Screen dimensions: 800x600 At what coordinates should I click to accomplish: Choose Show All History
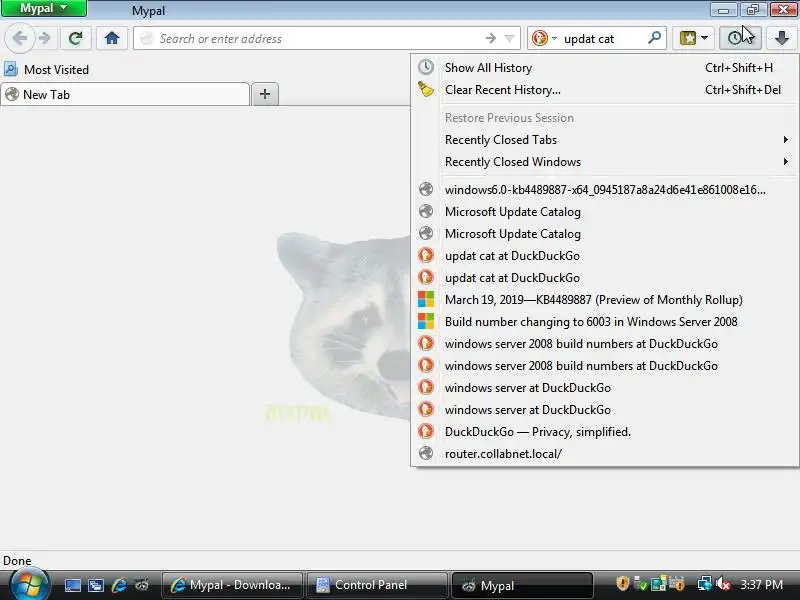coord(605,68)
